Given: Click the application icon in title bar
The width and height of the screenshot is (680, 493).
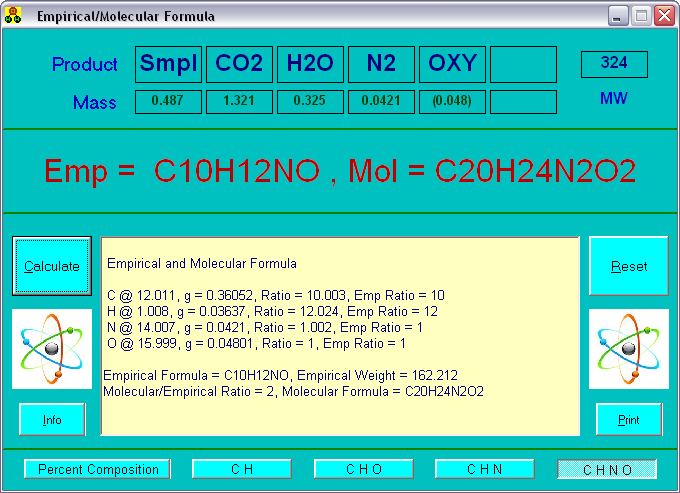Looking at the screenshot, I should tap(13, 15).
